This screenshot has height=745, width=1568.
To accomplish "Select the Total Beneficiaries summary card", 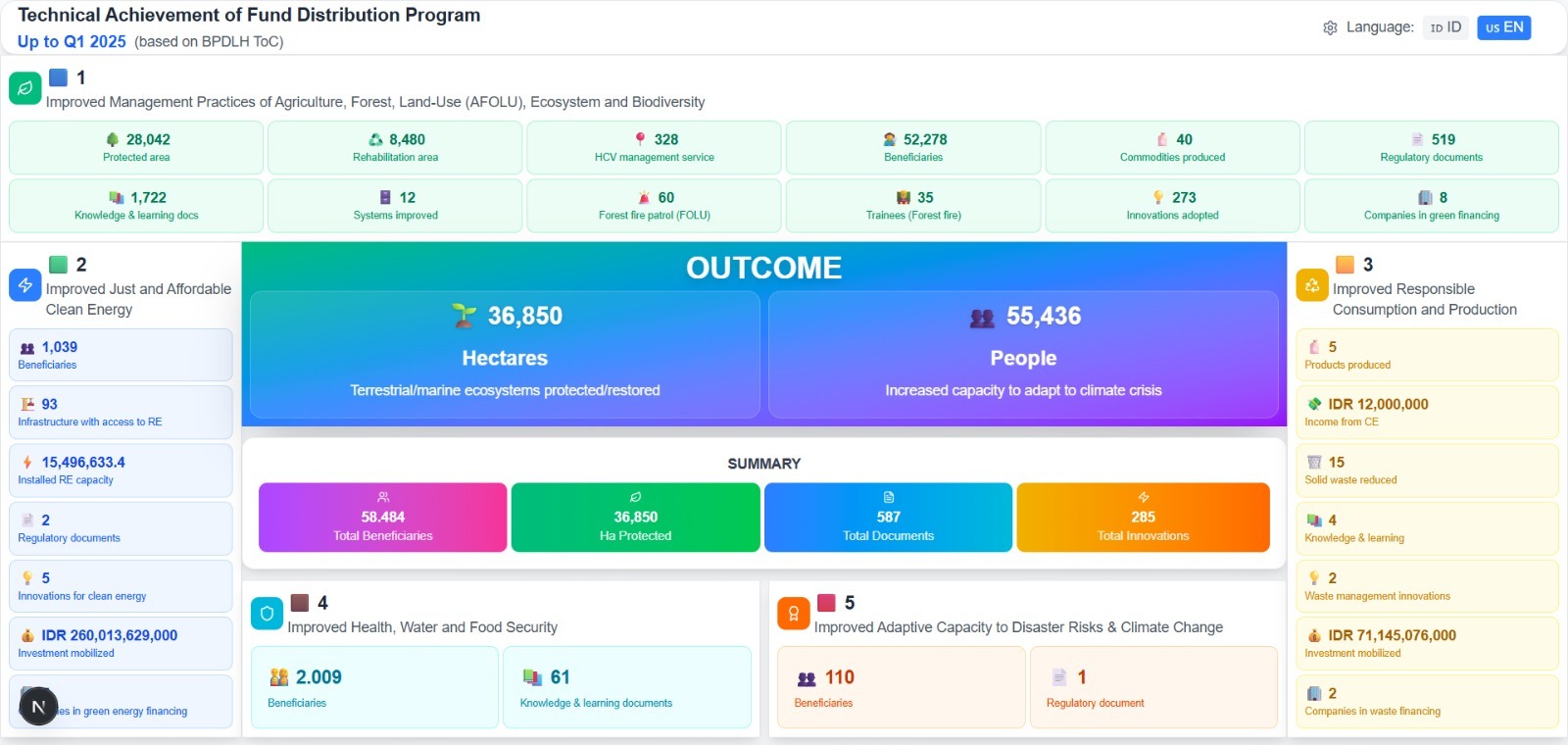I will (x=382, y=518).
